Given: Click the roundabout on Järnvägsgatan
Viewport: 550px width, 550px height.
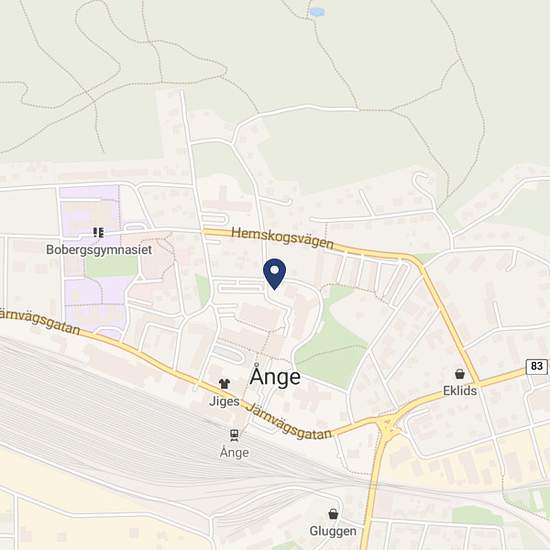Looking at the screenshot, I should [388, 425].
